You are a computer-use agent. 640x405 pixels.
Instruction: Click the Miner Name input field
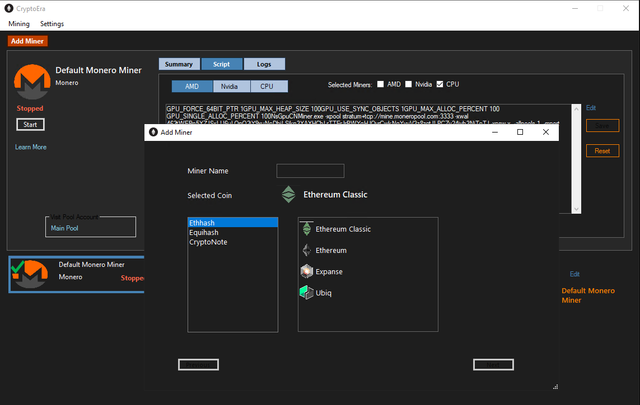coord(310,171)
